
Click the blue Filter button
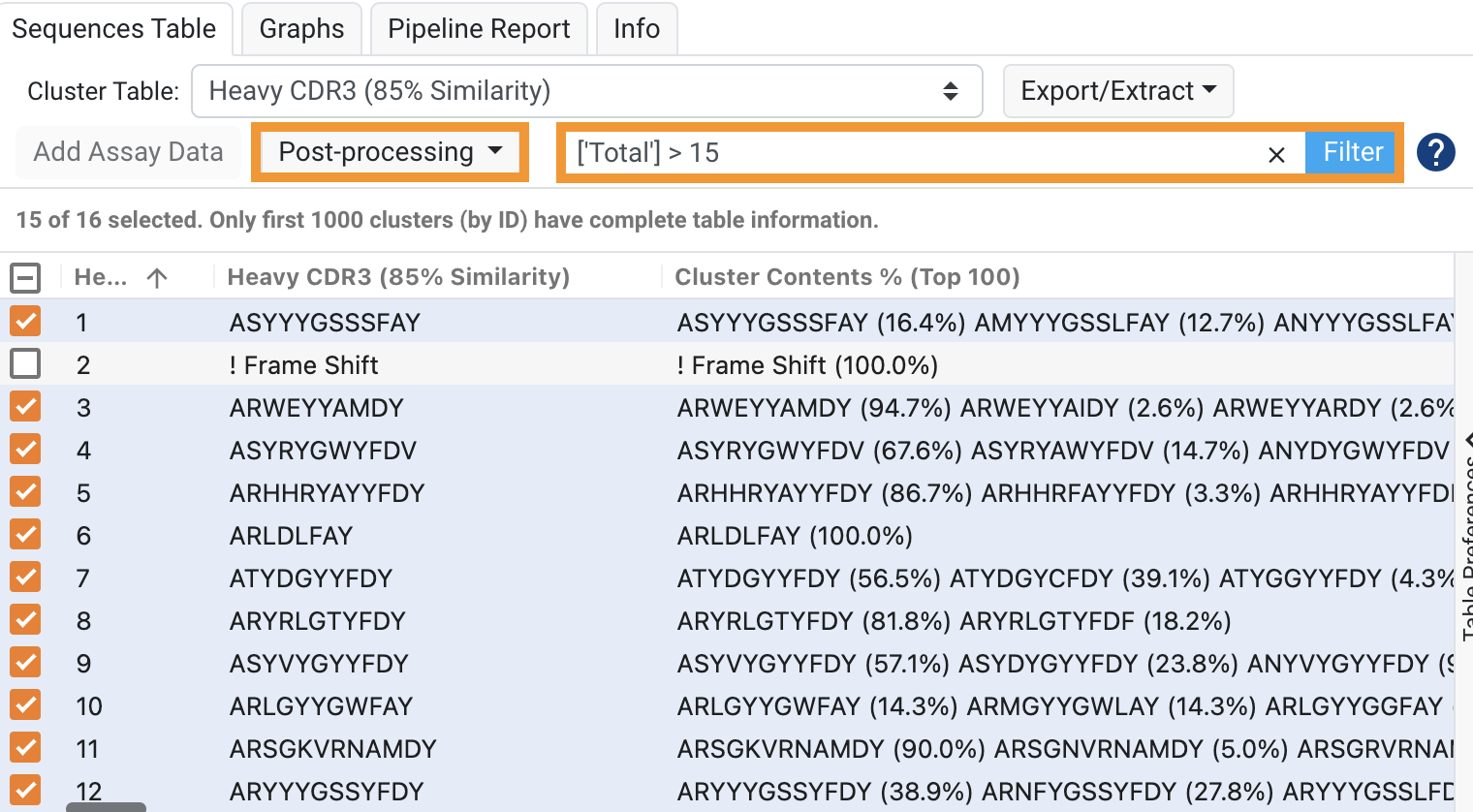1352,152
